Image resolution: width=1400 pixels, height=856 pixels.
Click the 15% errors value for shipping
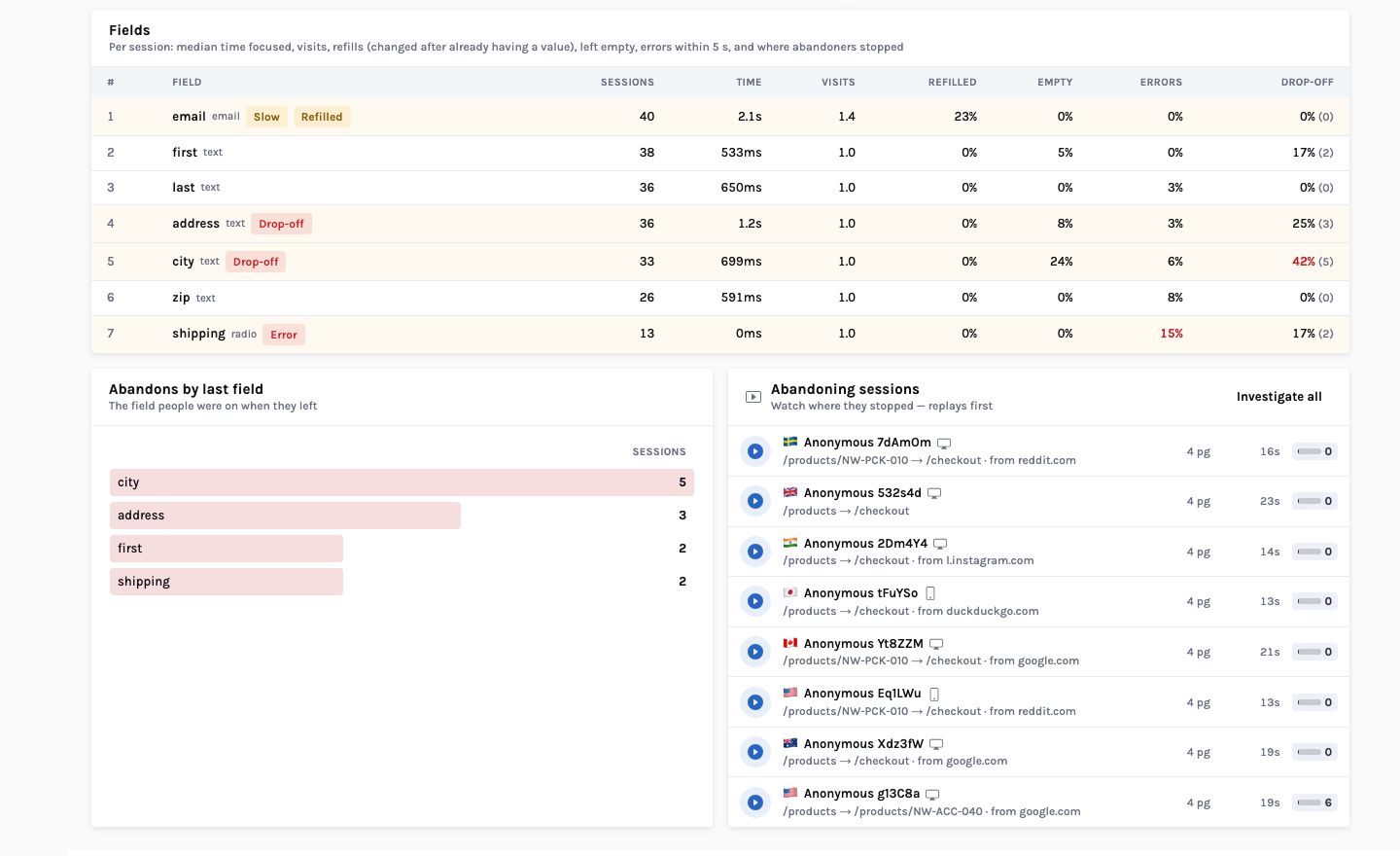[x=1172, y=334]
